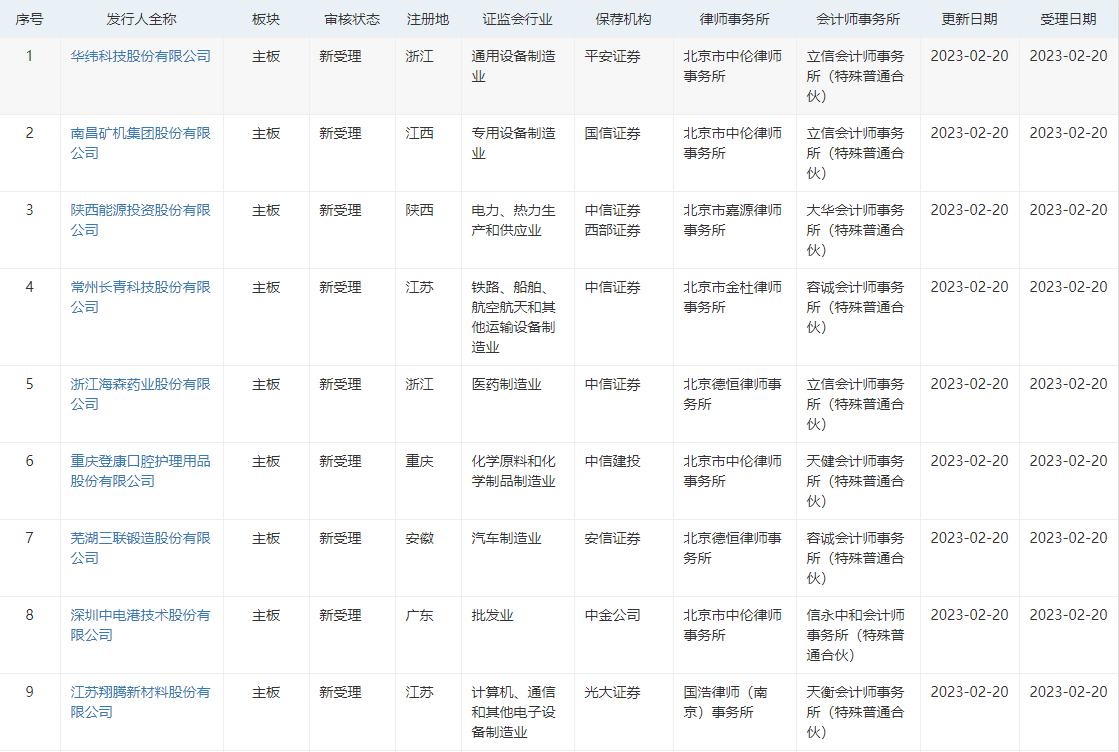Click the 发行人全称 column header
Screen dimensions: 1119x752
click(141, 19)
